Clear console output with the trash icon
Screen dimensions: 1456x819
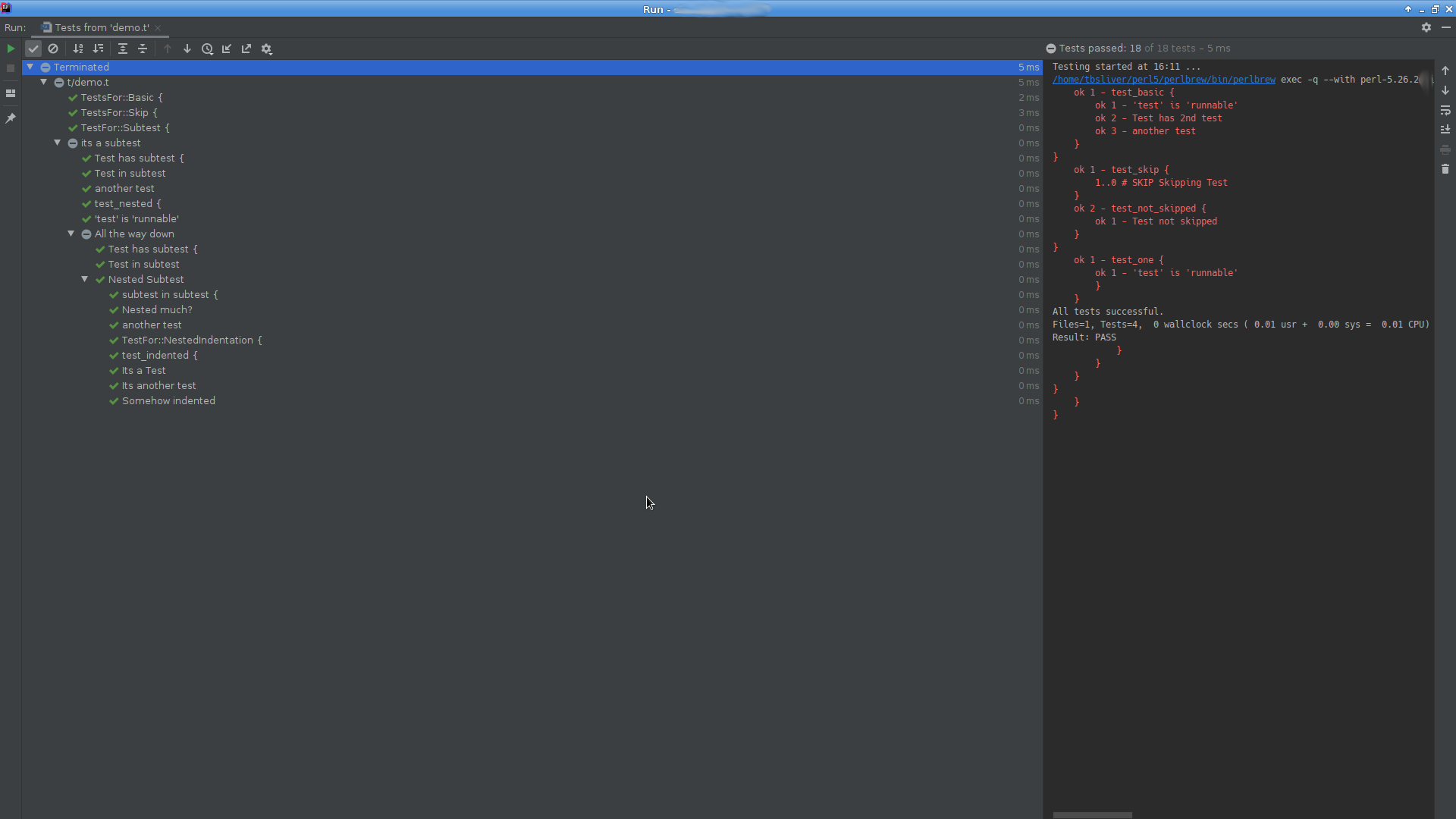(1445, 169)
